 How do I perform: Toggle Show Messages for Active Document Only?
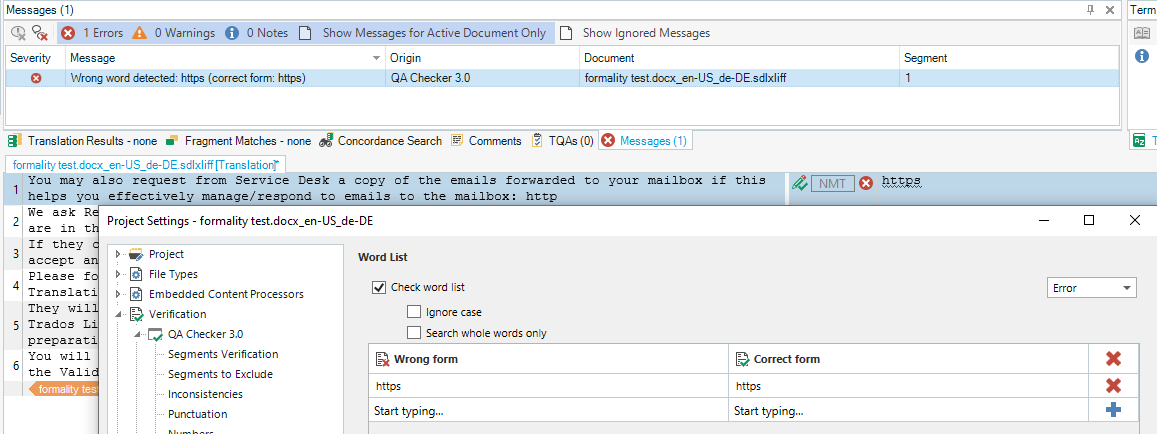pos(424,32)
